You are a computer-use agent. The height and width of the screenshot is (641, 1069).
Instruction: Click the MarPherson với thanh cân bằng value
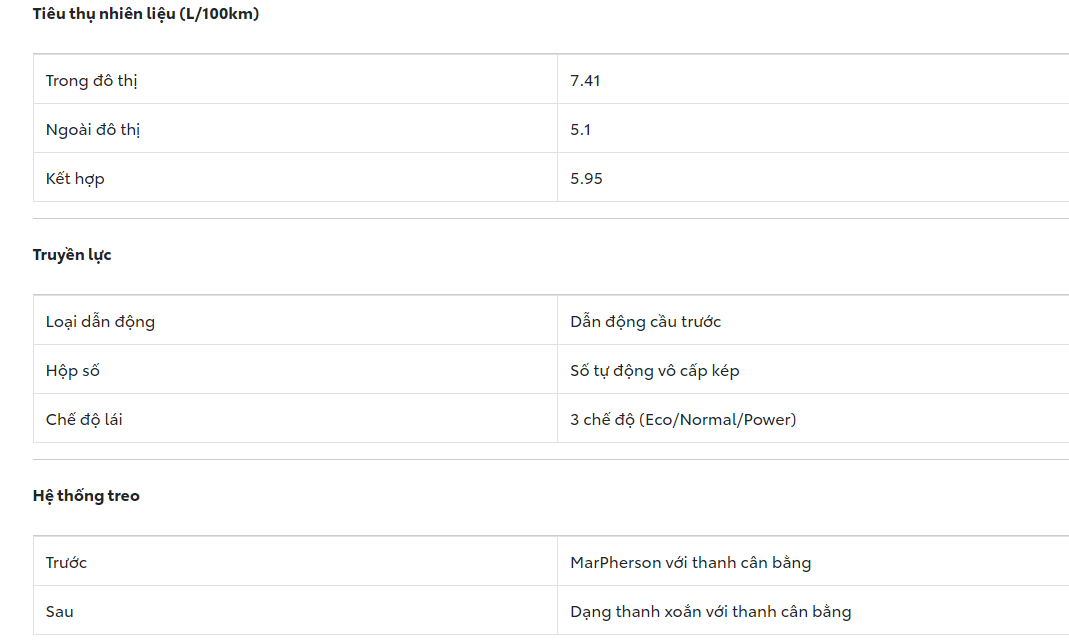pyautogui.click(x=690, y=562)
